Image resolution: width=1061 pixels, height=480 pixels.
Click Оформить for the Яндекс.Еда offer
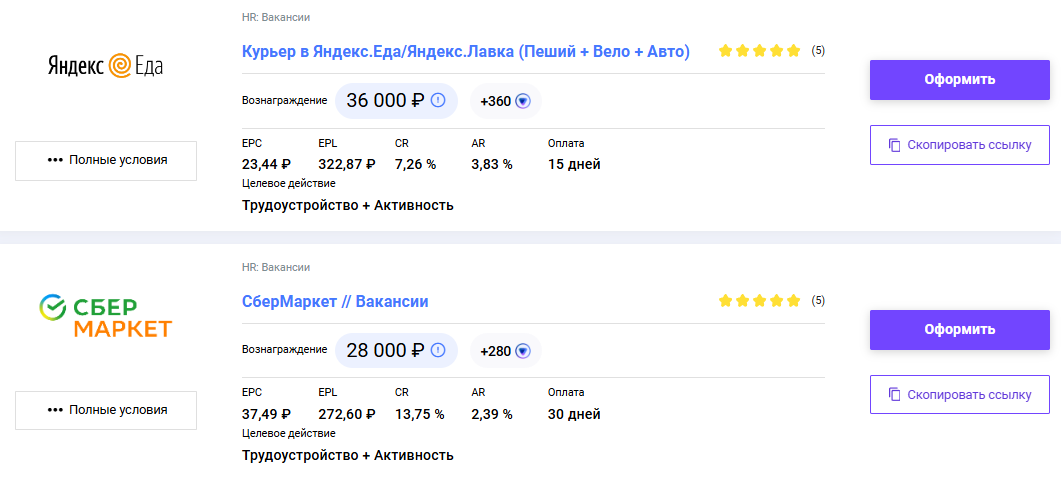click(x=960, y=79)
